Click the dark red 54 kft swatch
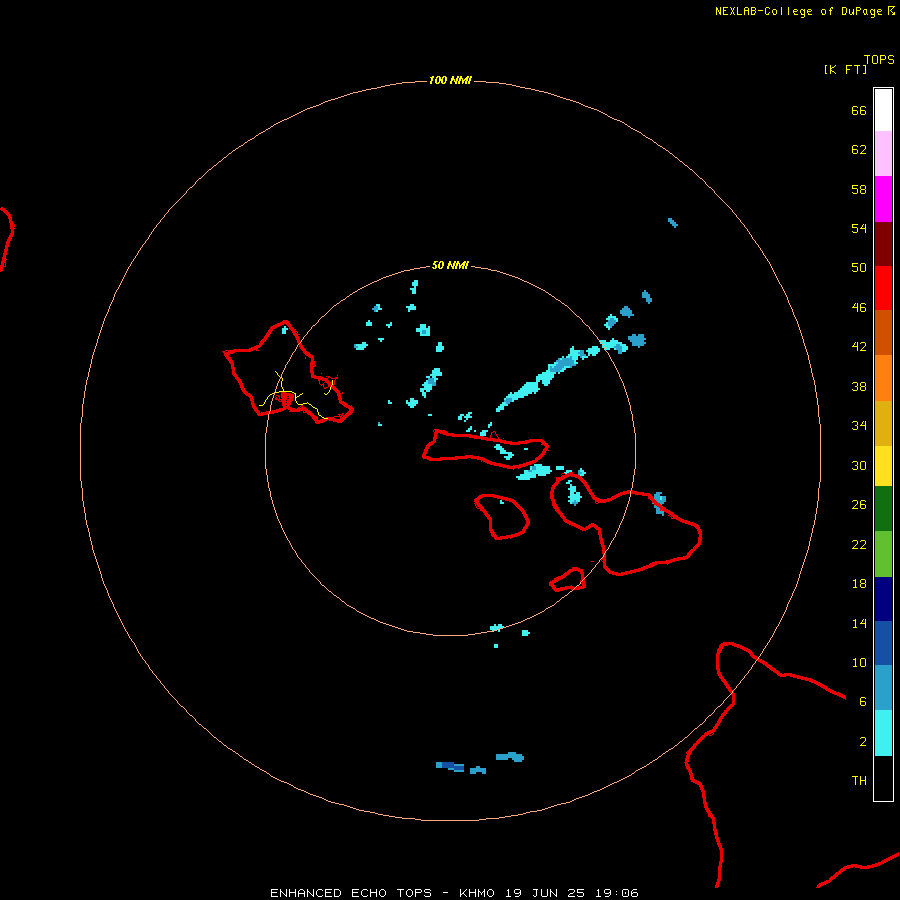 (883, 243)
